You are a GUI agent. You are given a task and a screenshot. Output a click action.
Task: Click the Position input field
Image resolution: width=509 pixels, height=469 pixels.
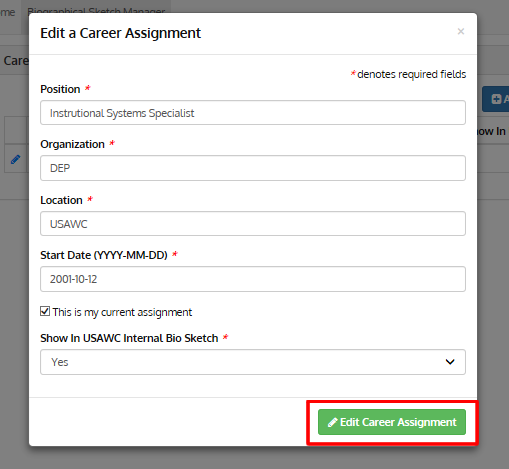point(253,113)
